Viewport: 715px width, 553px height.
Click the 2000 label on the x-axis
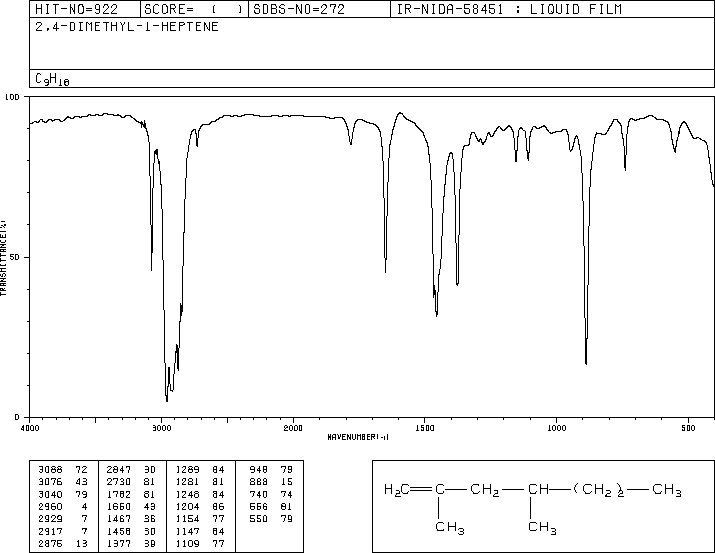(293, 428)
